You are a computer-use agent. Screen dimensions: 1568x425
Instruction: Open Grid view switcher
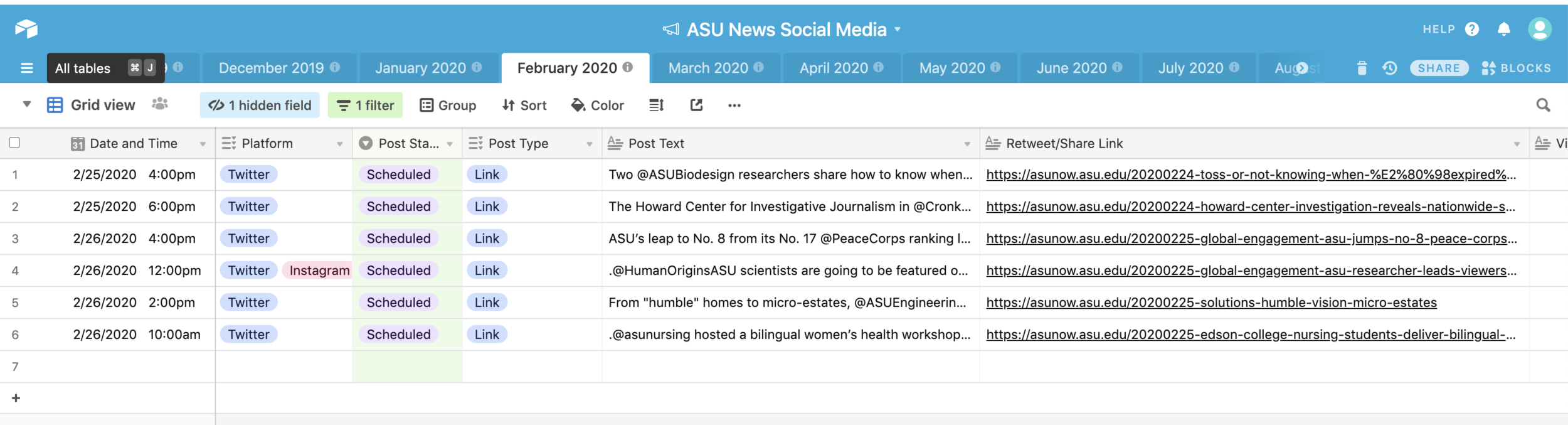[x=91, y=105]
